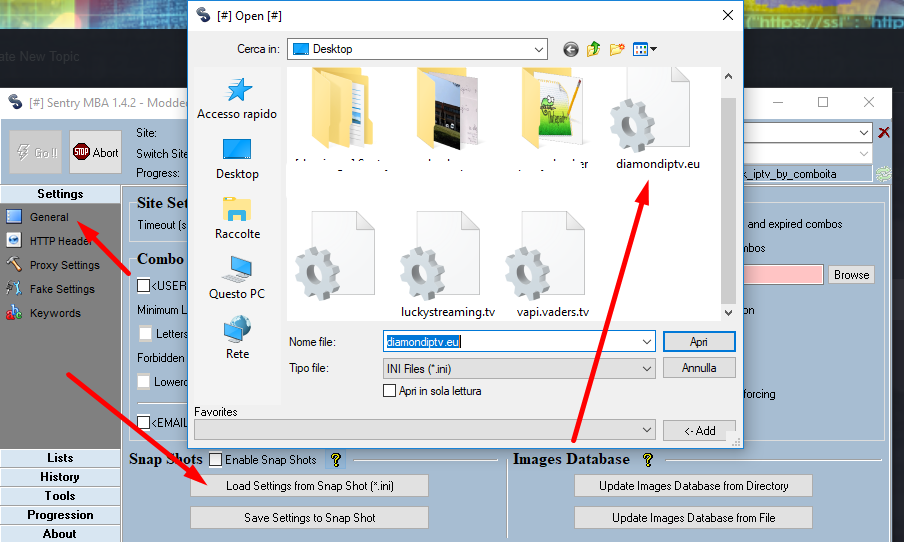Open the folder containing photo pages
Viewport: 904px width, 542px height.
pyautogui.click(x=447, y=110)
